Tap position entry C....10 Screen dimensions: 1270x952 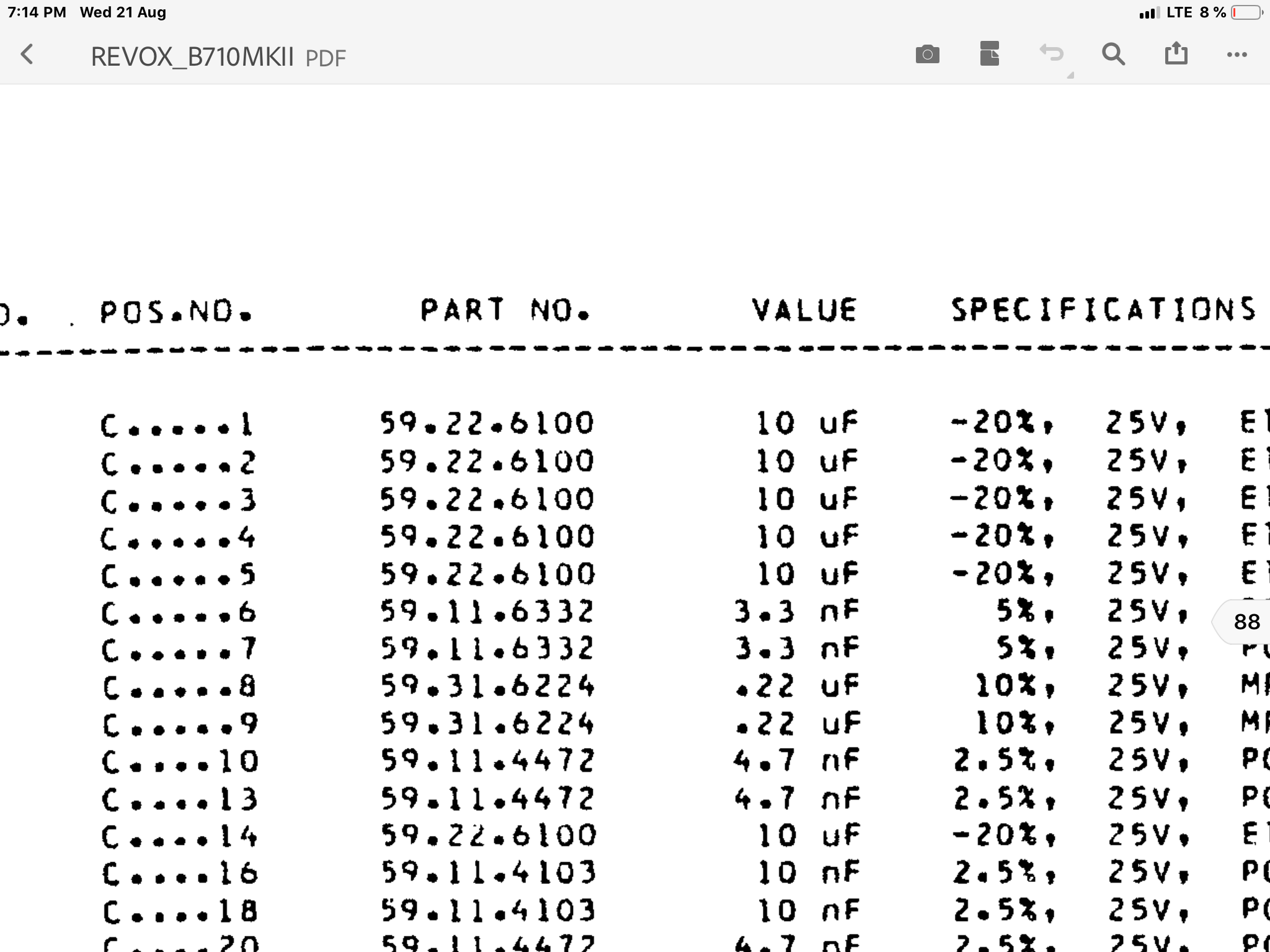(x=180, y=762)
